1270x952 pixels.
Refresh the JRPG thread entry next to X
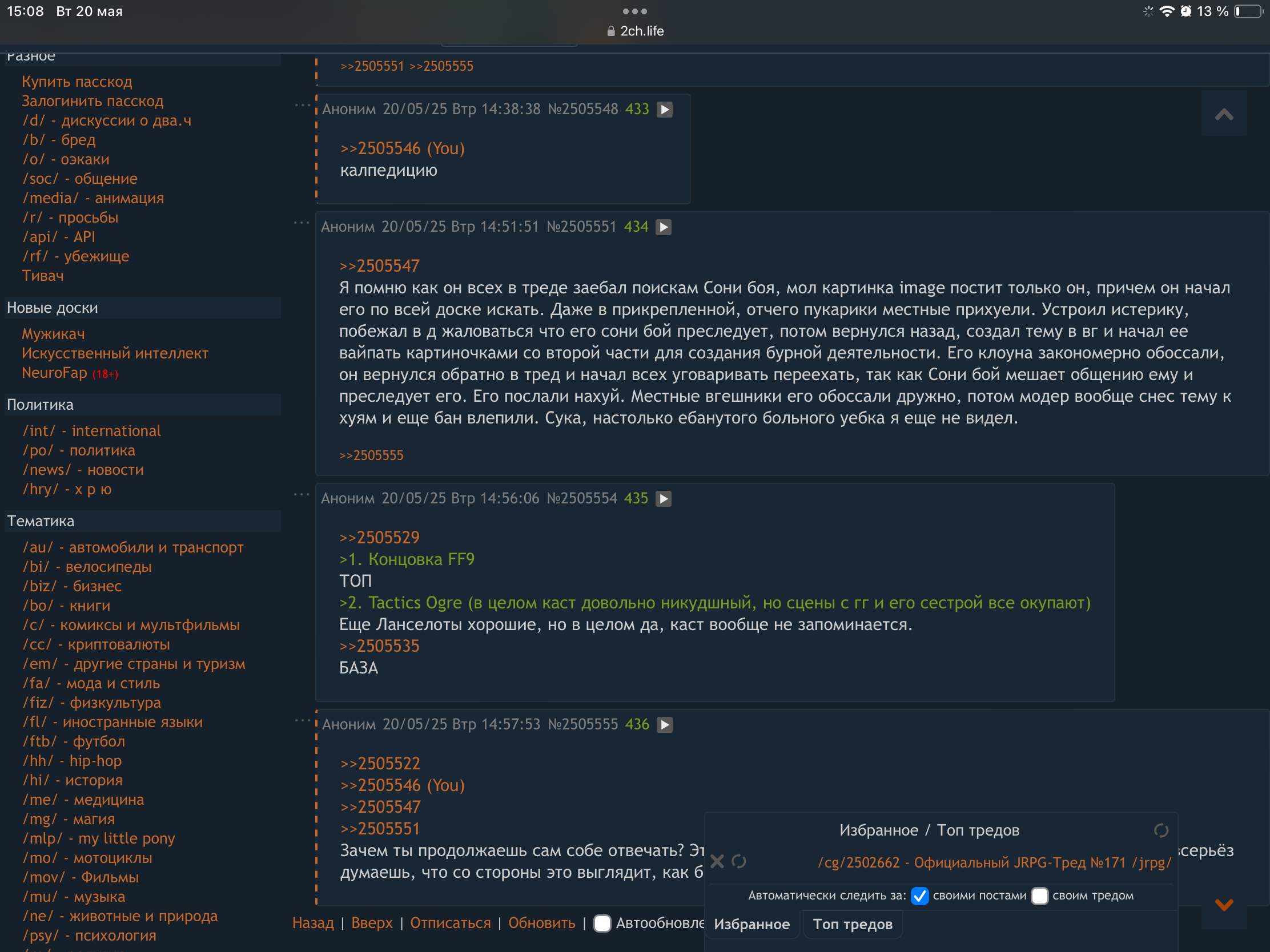(x=739, y=861)
